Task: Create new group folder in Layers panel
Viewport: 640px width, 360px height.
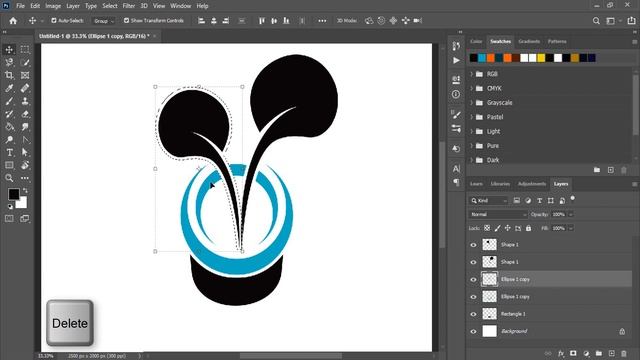Action: click(599, 353)
